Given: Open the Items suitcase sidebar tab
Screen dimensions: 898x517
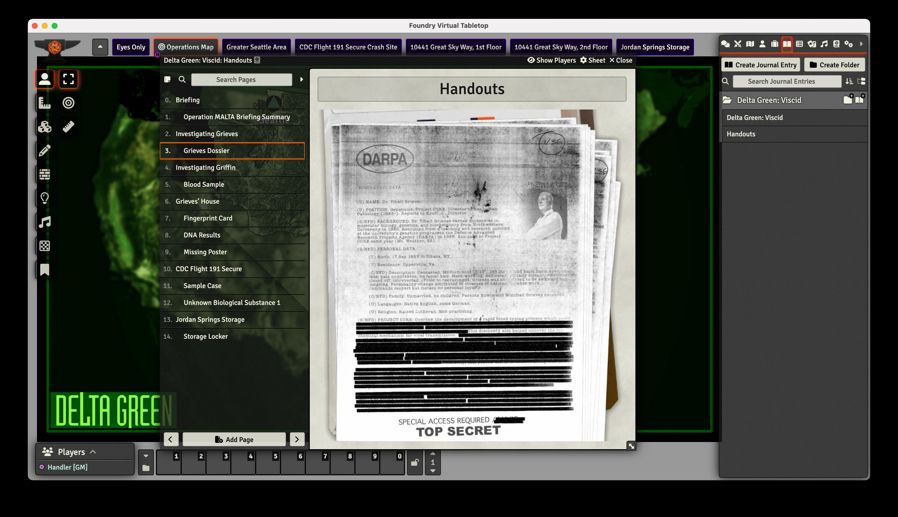Looking at the screenshot, I should (774, 44).
